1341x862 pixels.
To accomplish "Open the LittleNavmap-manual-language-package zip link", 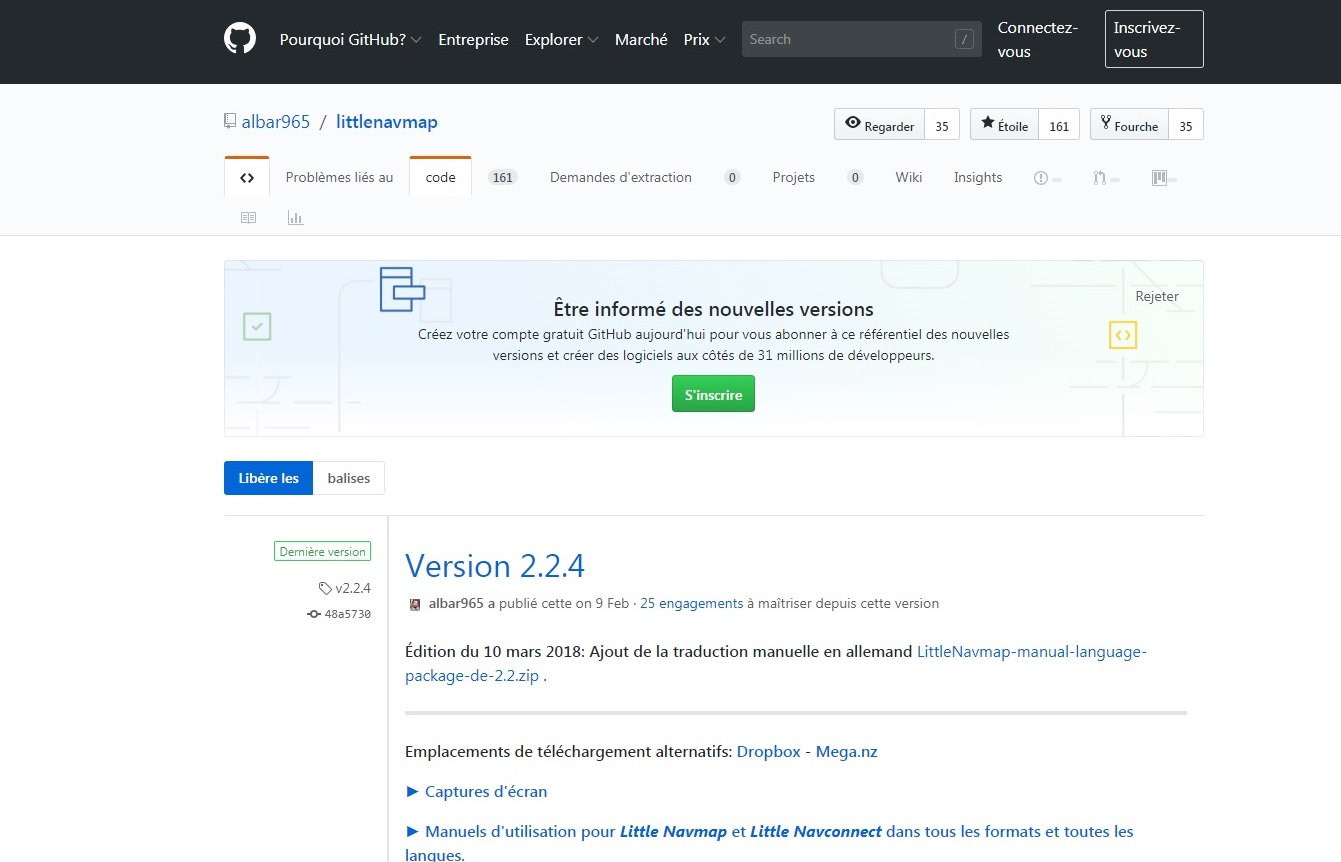I will click(x=776, y=663).
